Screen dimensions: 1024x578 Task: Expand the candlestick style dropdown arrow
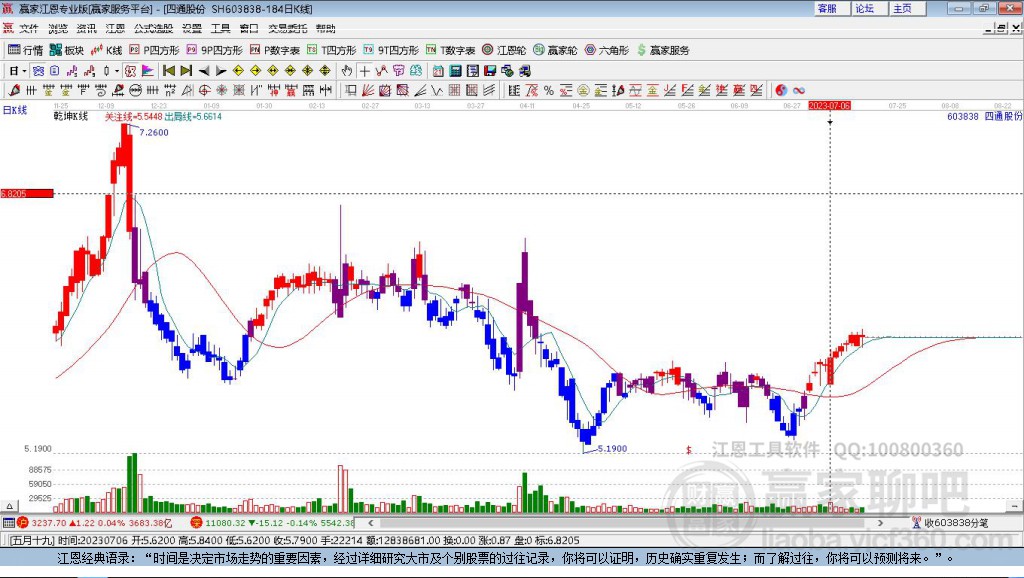click(117, 71)
